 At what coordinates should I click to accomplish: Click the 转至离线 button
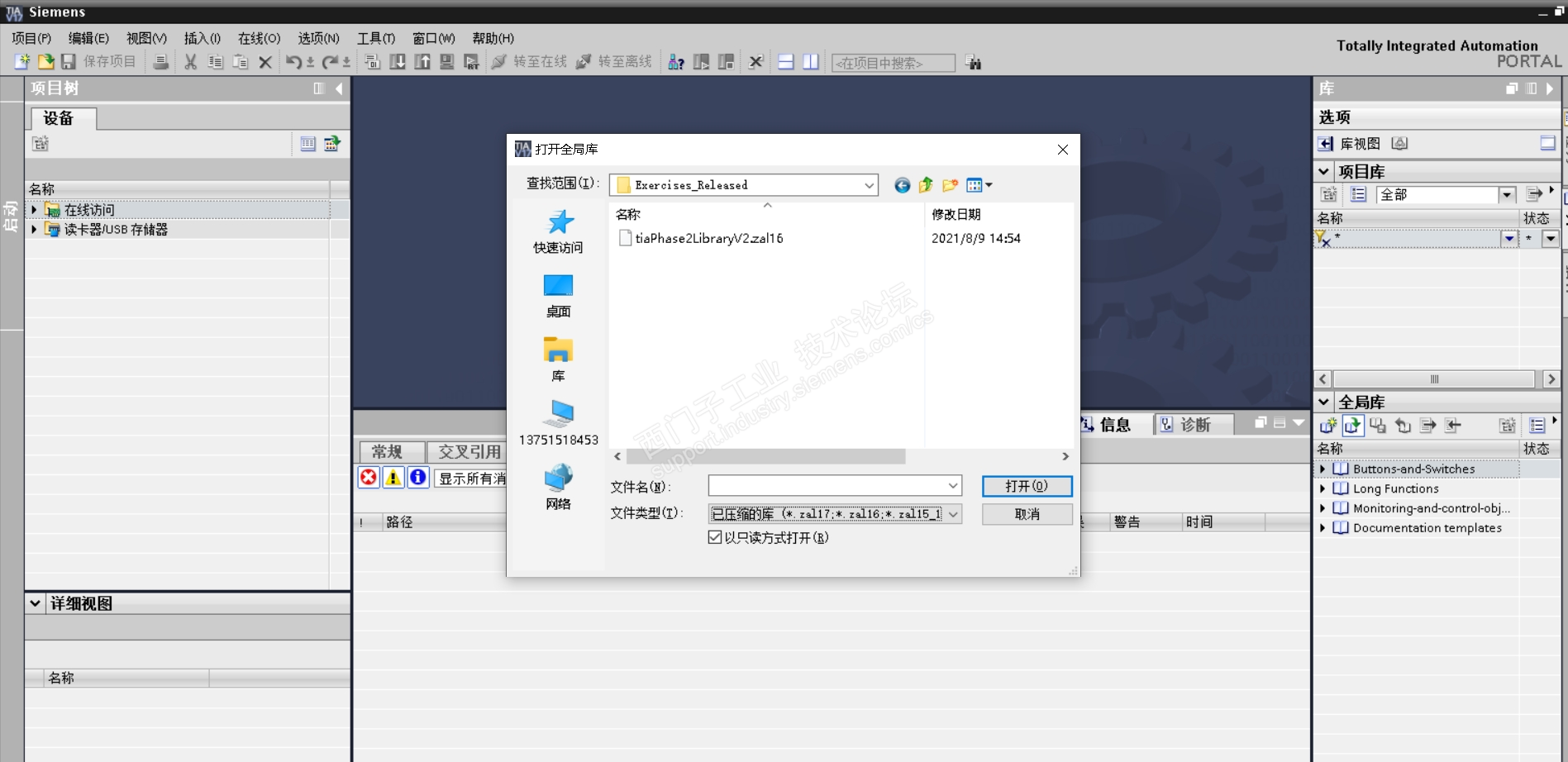614,62
